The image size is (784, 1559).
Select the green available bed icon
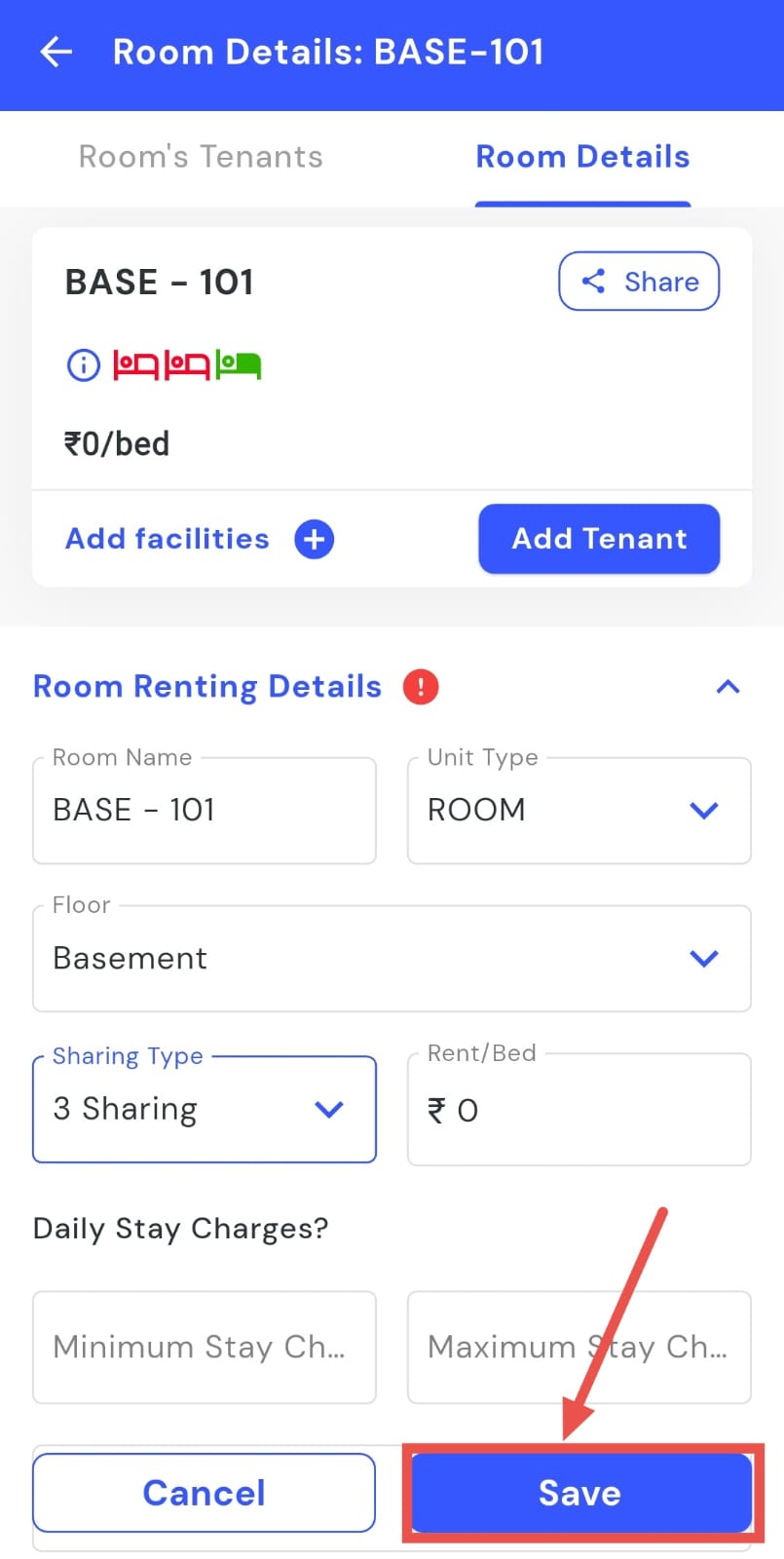click(239, 365)
